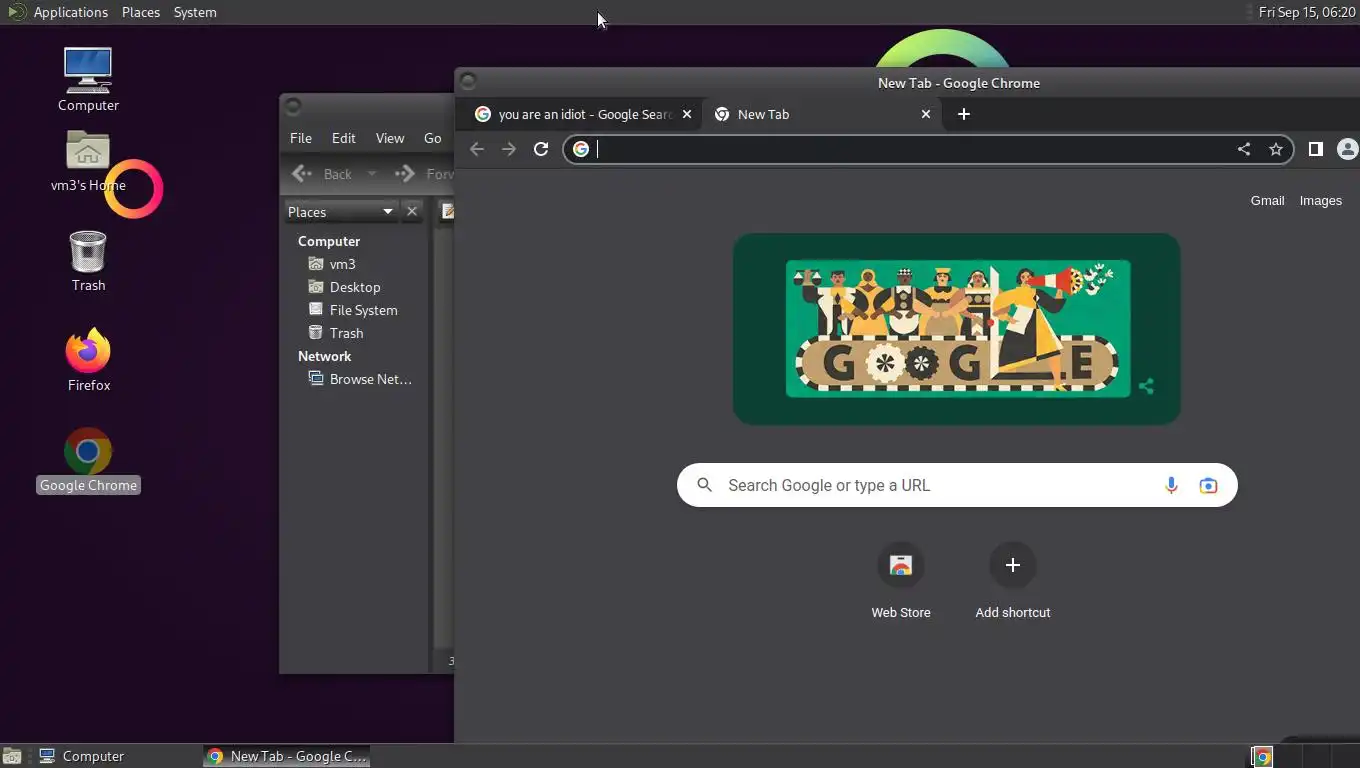The width and height of the screenshot is (1360, 768).
Task: Click the Google doodle image
Action: pyautogui.click(x=957, y=329)
